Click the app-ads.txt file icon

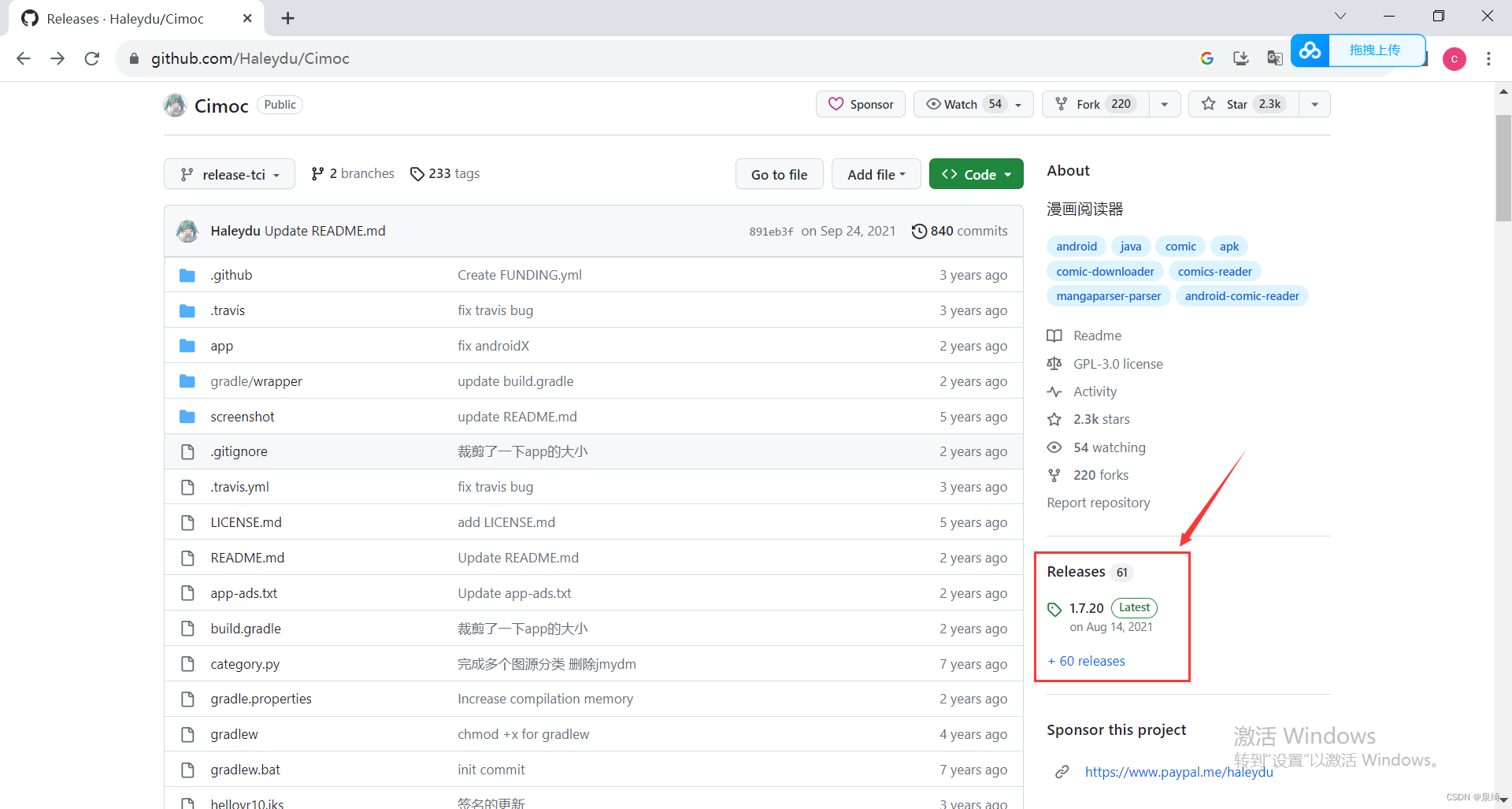pyautogui.click(x=187, y=593)
